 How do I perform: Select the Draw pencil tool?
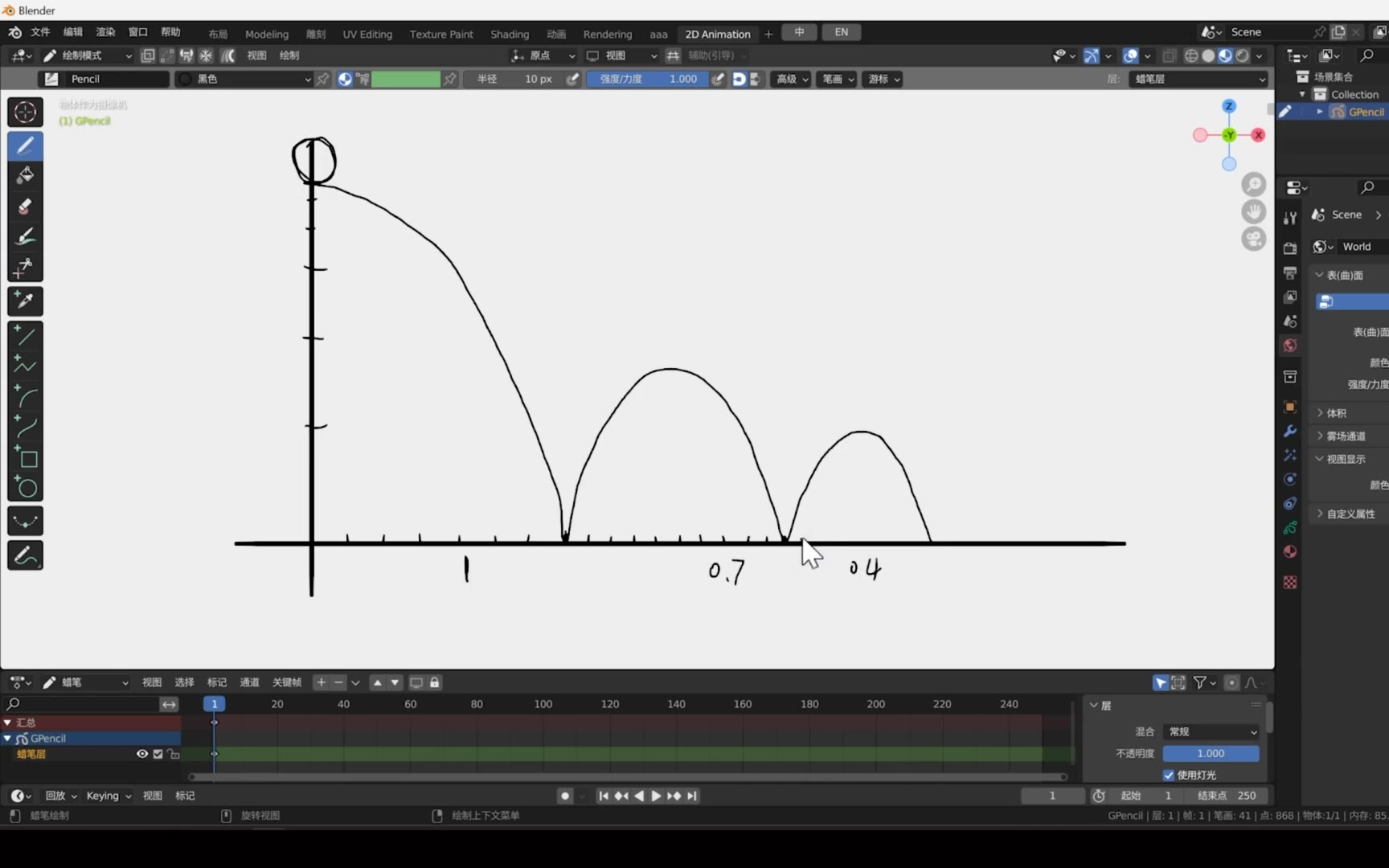point(25,146)
